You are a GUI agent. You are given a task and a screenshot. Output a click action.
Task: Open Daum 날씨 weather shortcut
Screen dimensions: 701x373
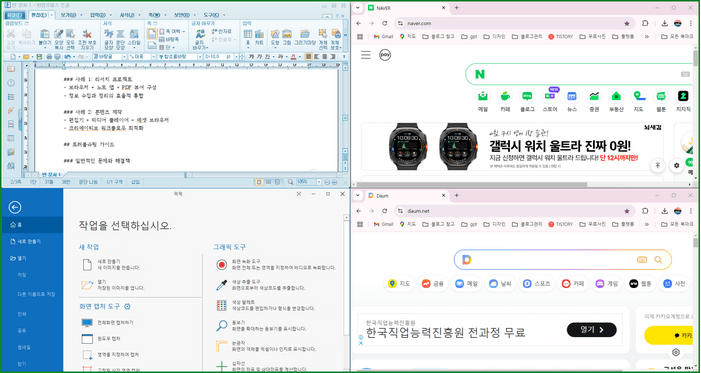click(500, 283)
